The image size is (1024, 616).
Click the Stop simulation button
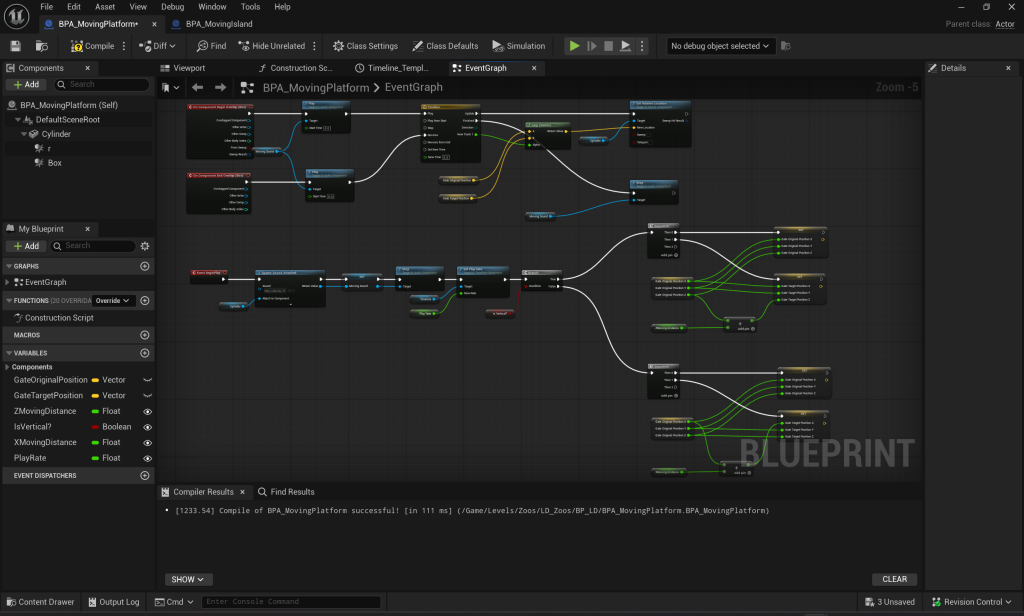coord(608,46)
